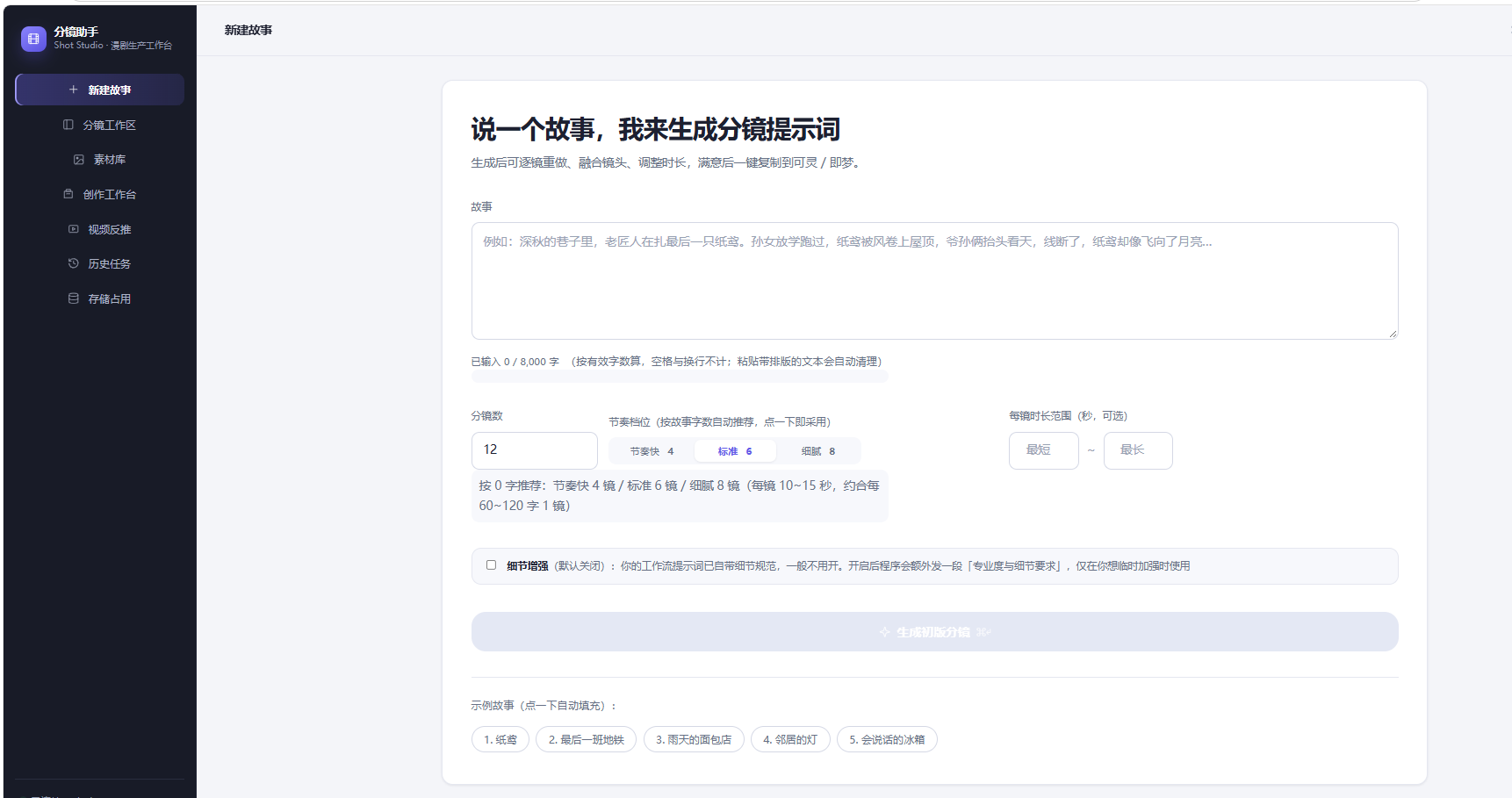Click the 生成初版分镜 button
The width and height of the screenshot is (1512, 798).
(934, 632)
